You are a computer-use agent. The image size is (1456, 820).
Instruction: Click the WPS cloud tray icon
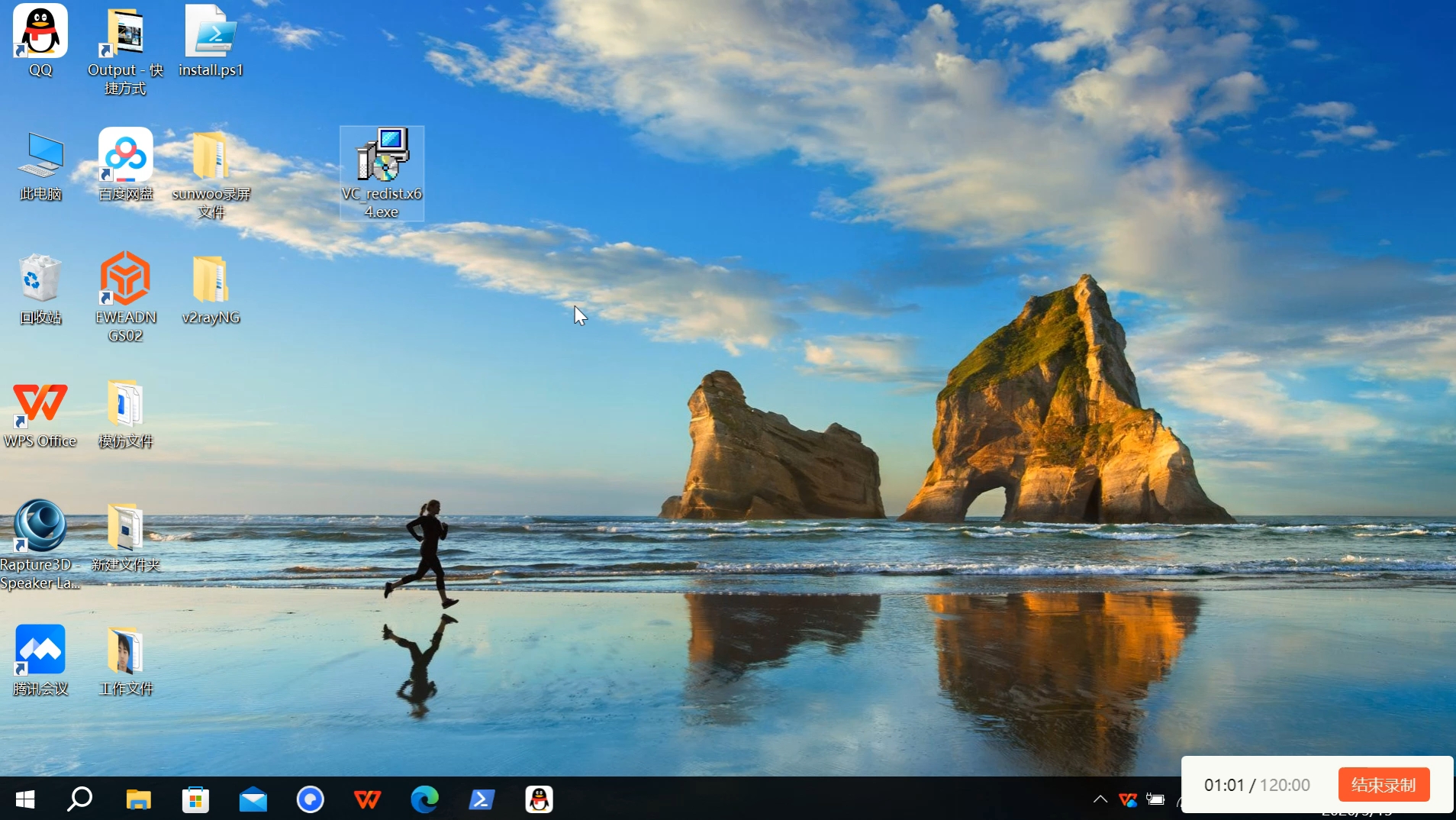coord(1127,799)
